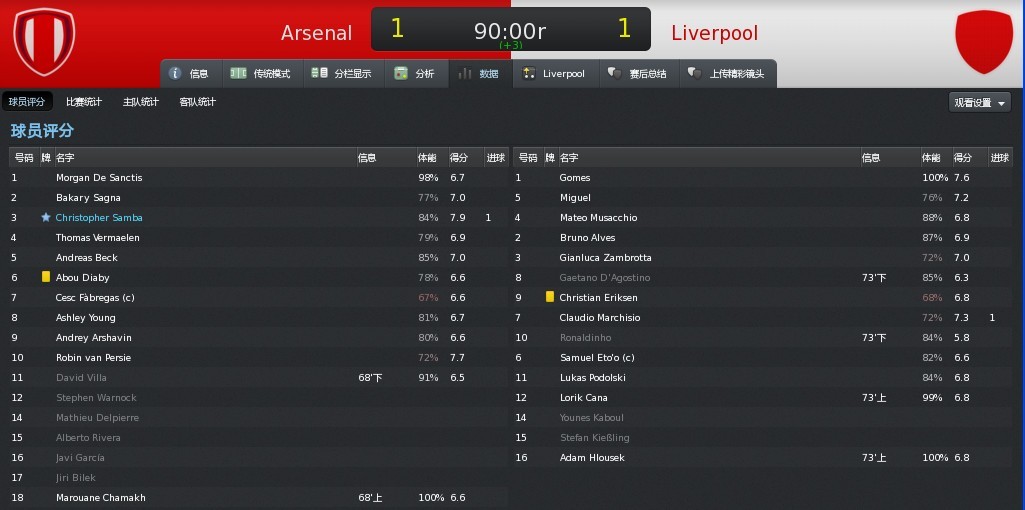Open Christopher Samba's player profile link
The height and width of the screenshot is (510, 1025).
click(x=99, y=218)
